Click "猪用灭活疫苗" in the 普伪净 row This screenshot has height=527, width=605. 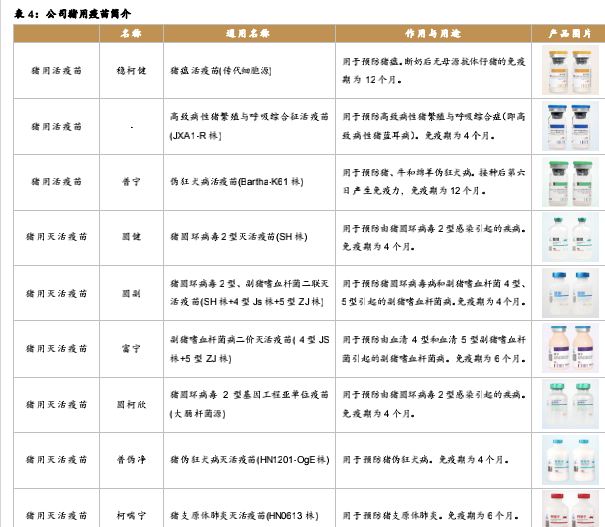56,460
